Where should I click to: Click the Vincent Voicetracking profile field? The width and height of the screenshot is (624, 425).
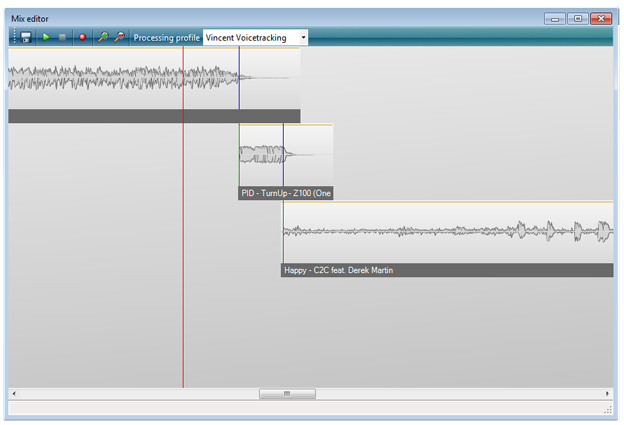click(x=250, y=37)
